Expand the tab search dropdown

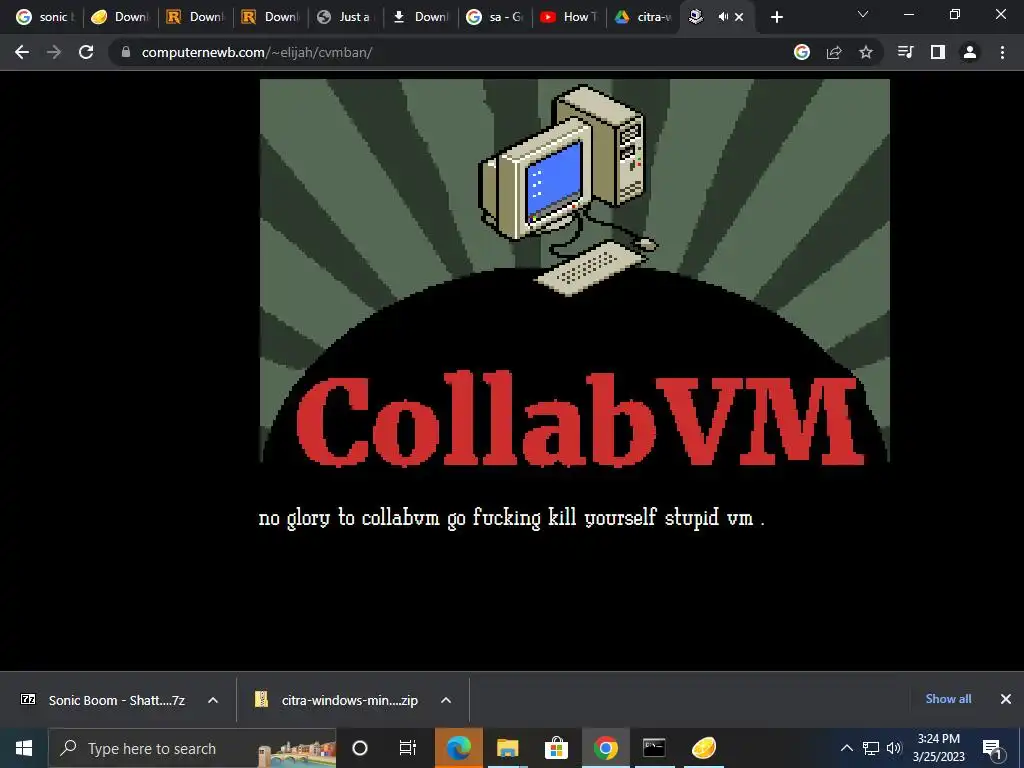point(863,14)
